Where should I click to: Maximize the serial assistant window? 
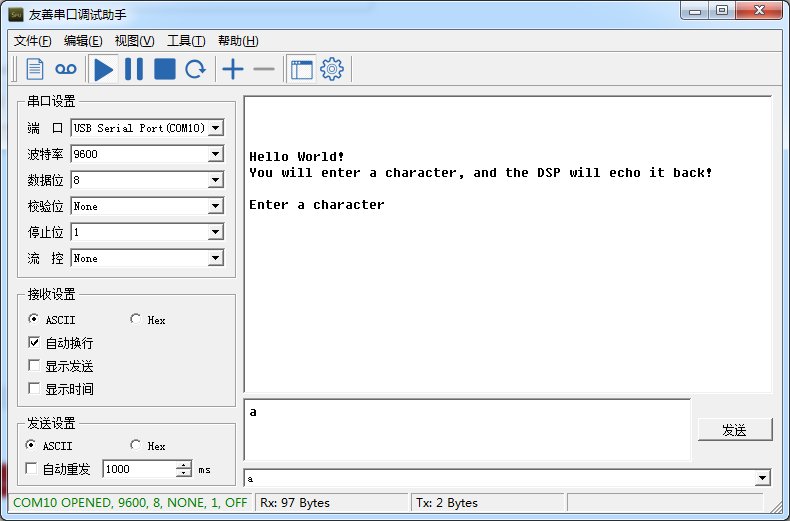pyautogui.click(x=722, y=11)
